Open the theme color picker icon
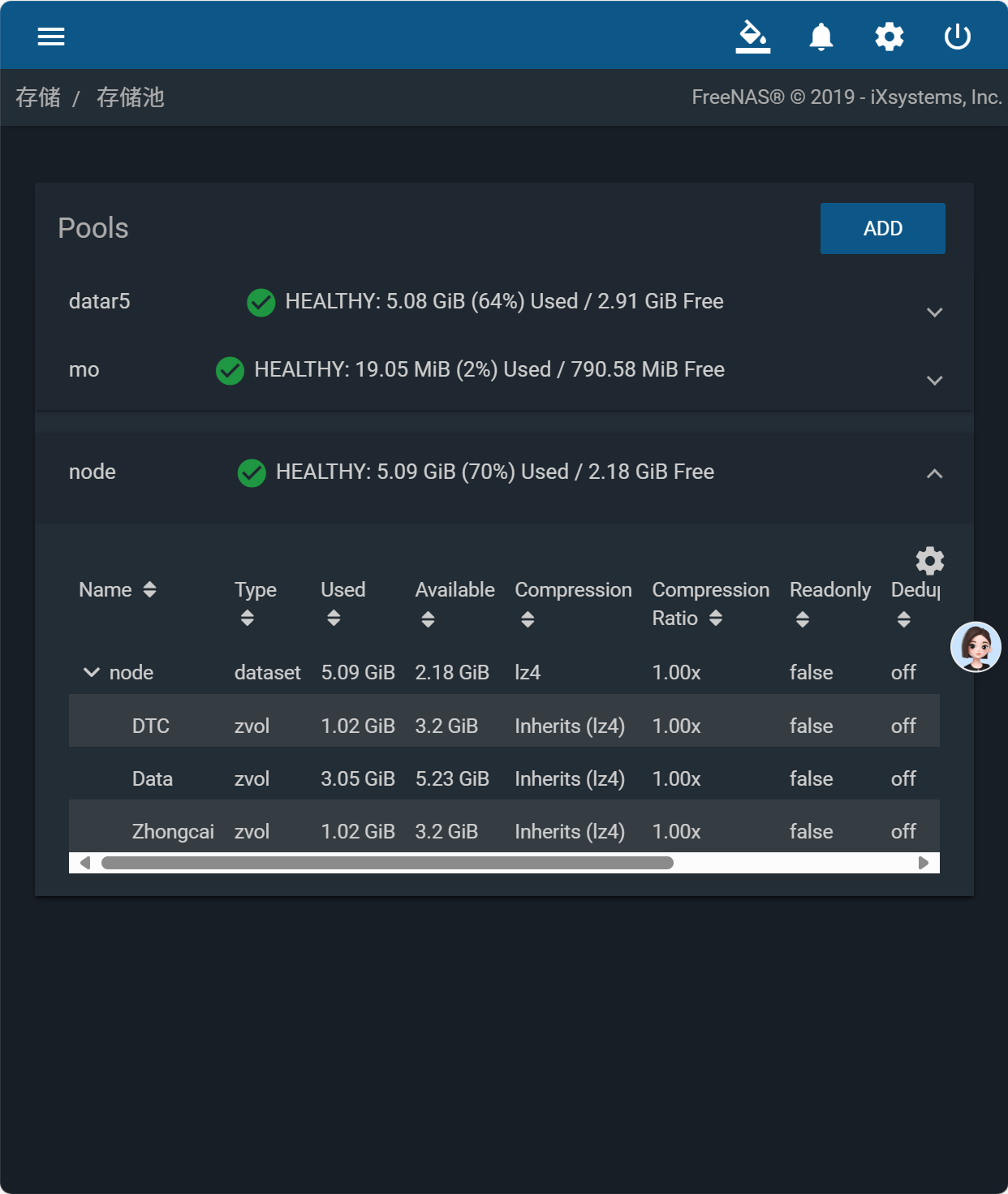Screen dimensions: 1008x1194 (753, 37)
